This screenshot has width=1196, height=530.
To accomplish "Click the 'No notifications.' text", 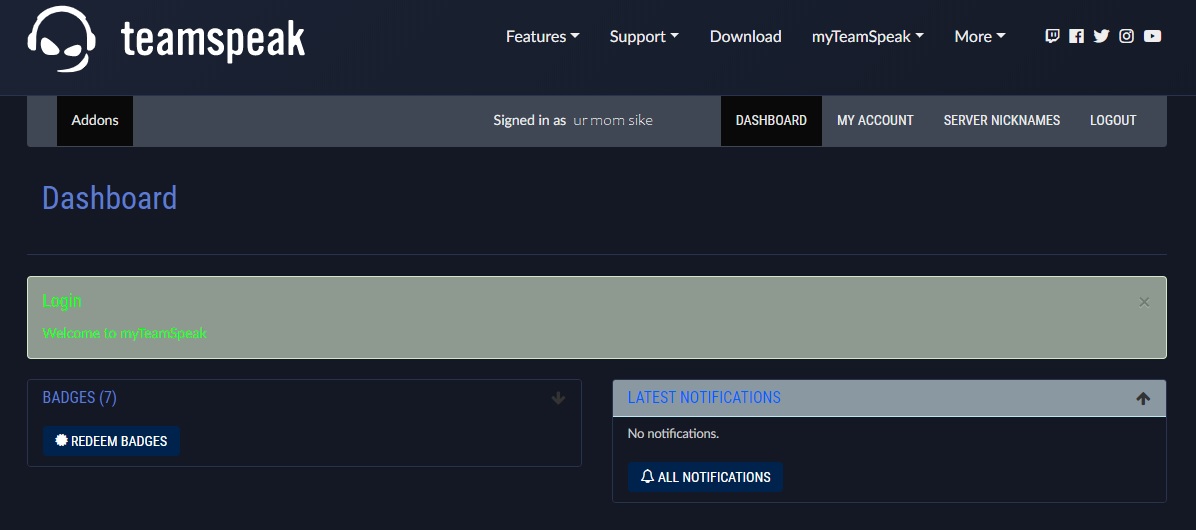I will [x=674, y=433].
